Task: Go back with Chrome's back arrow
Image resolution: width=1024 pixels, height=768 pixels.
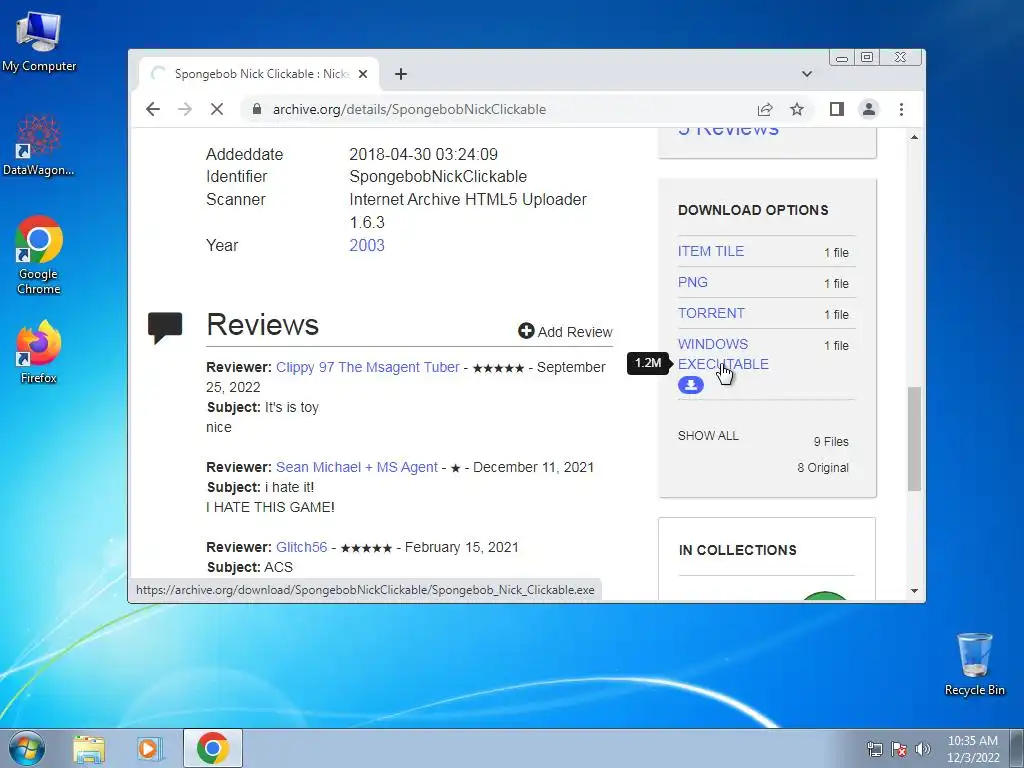Action: coord(153,109)
